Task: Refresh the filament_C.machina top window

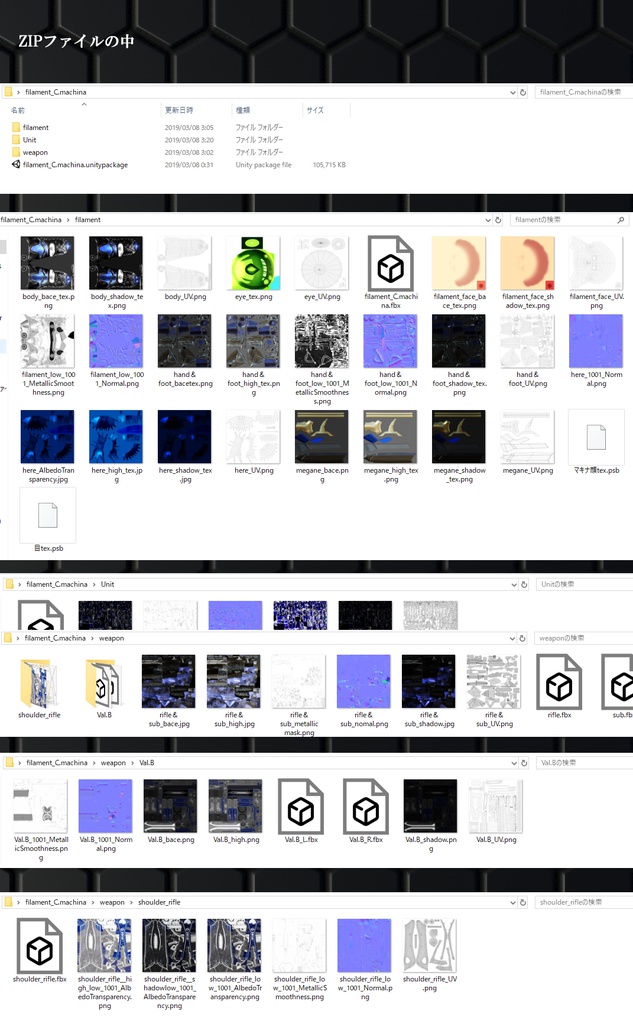Action: point(523,93)
